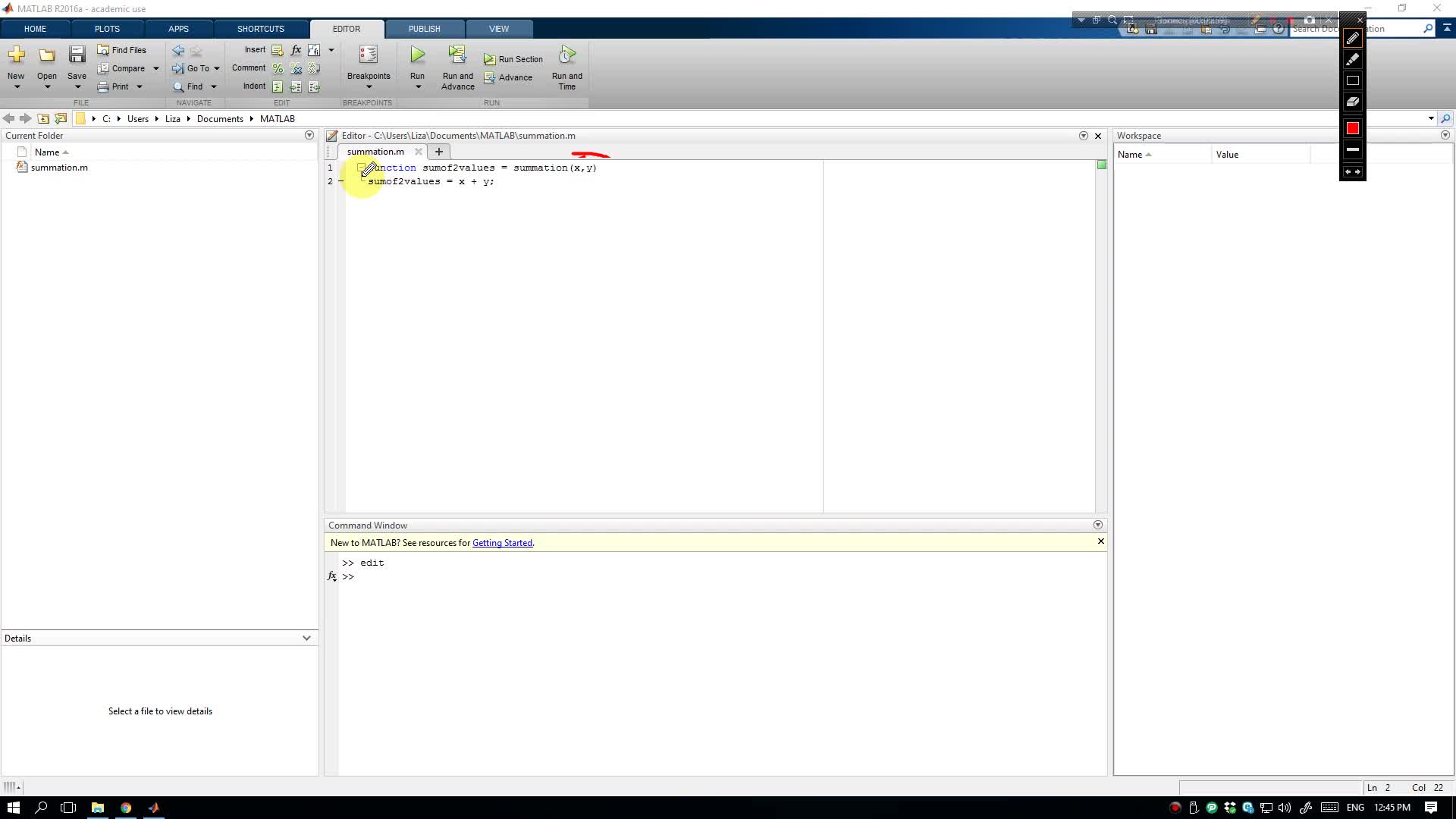Open the Getting Started link
The image size is (1456, 819).
click(x=502, y=543)
